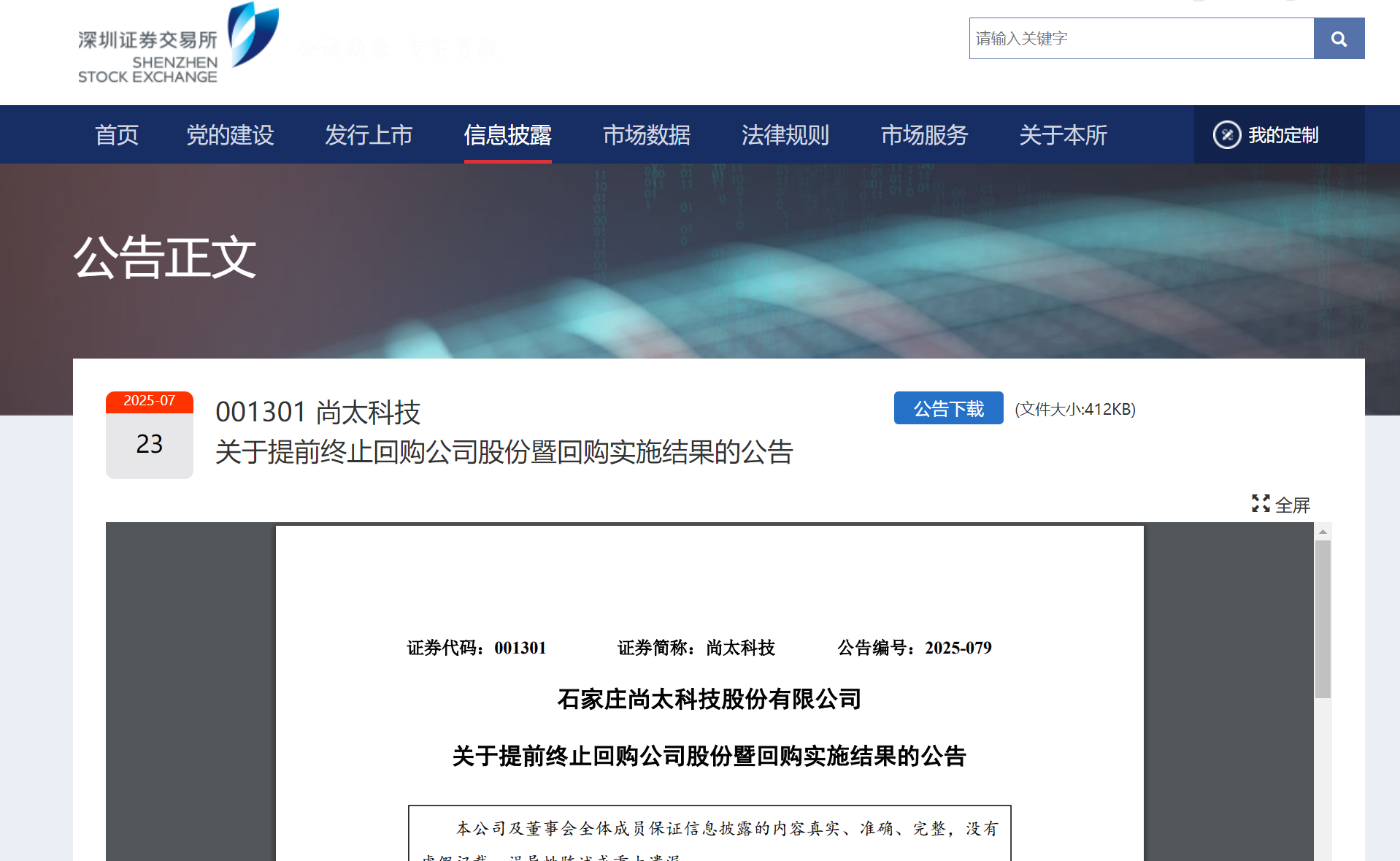
Task: Open the 发行上市 menu
Action: coord(369,135)
